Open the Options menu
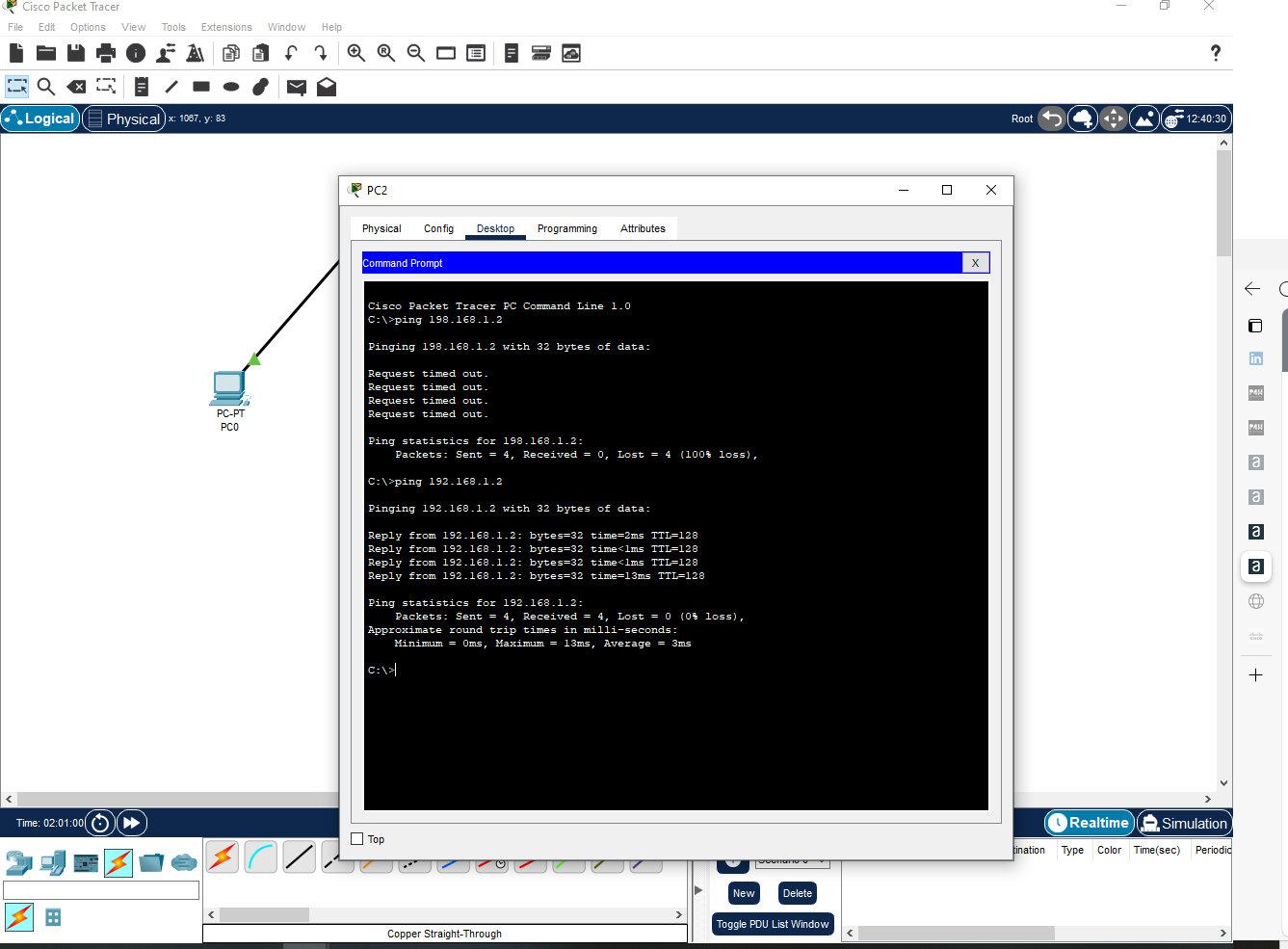Screen dimensions: 1288x949 (x=88, y=27)
